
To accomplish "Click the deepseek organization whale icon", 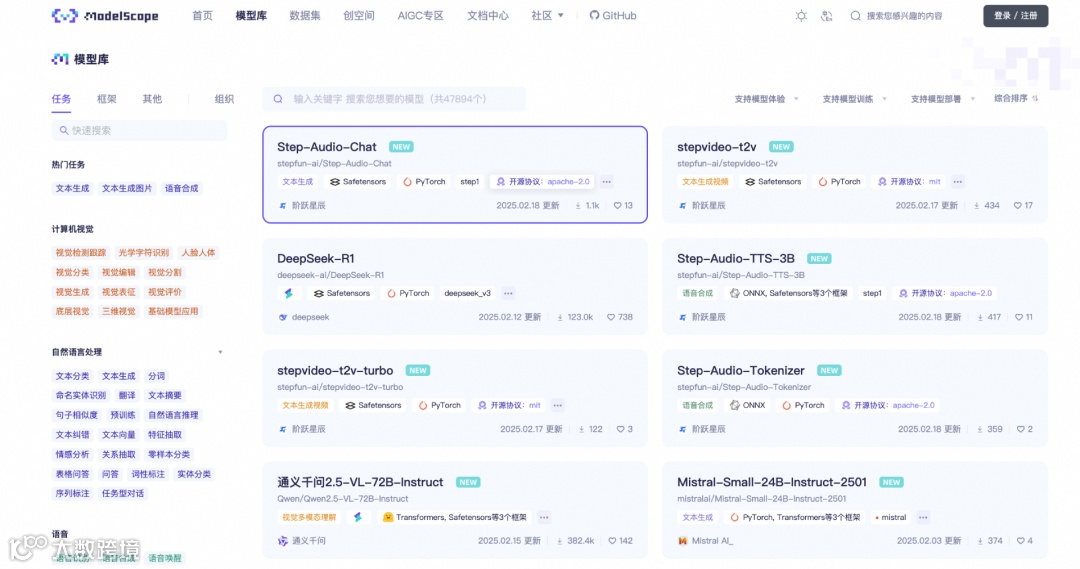I will (282, 317).
